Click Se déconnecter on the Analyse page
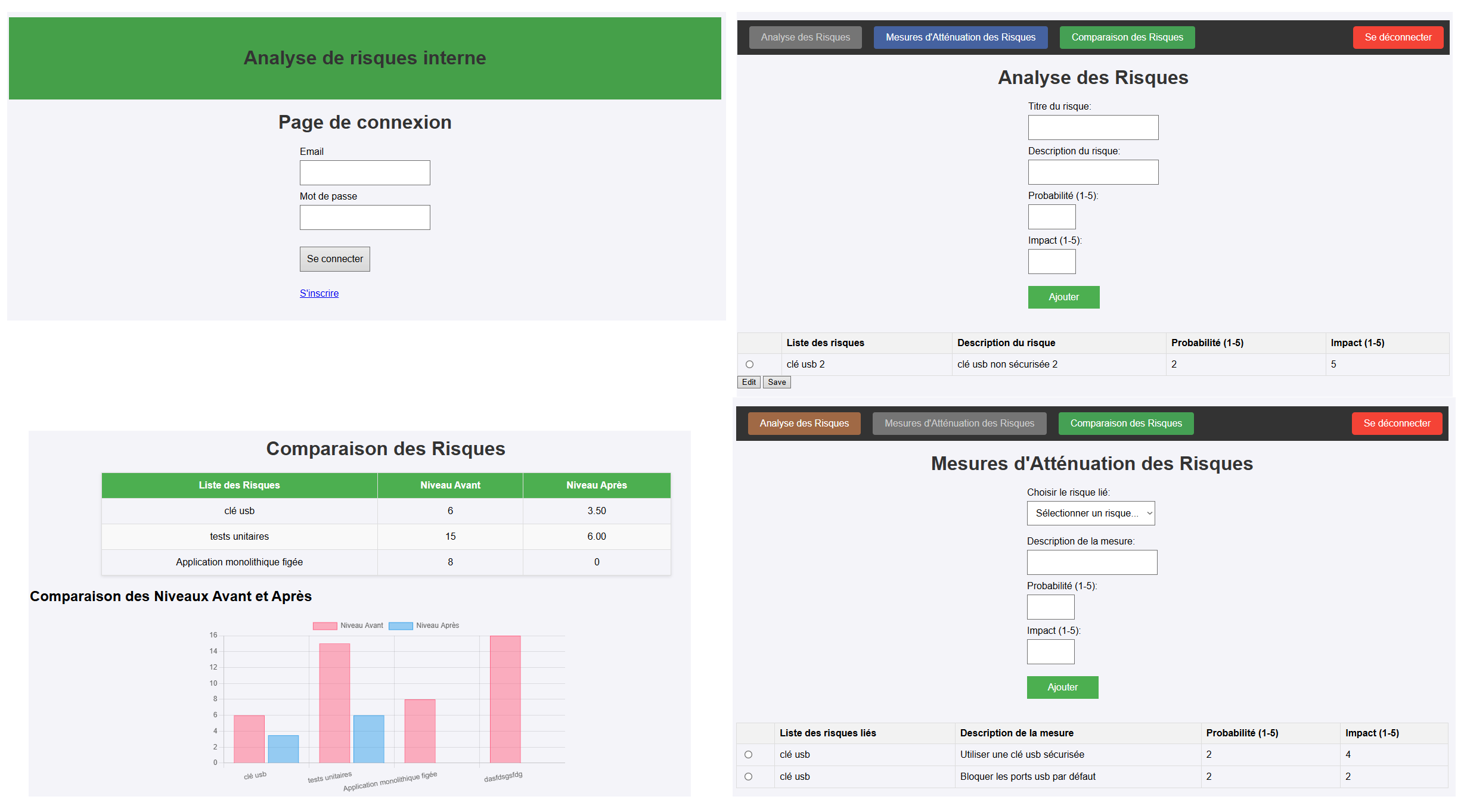Screen dimensions: 1464x812 [1398, 37]
